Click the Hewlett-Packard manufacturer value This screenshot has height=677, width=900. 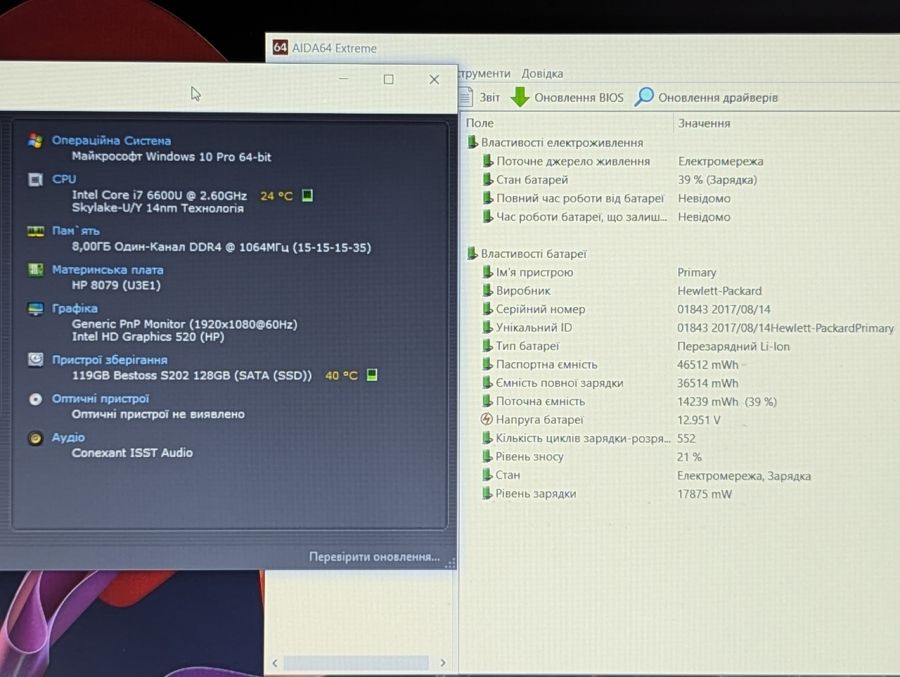719,291
